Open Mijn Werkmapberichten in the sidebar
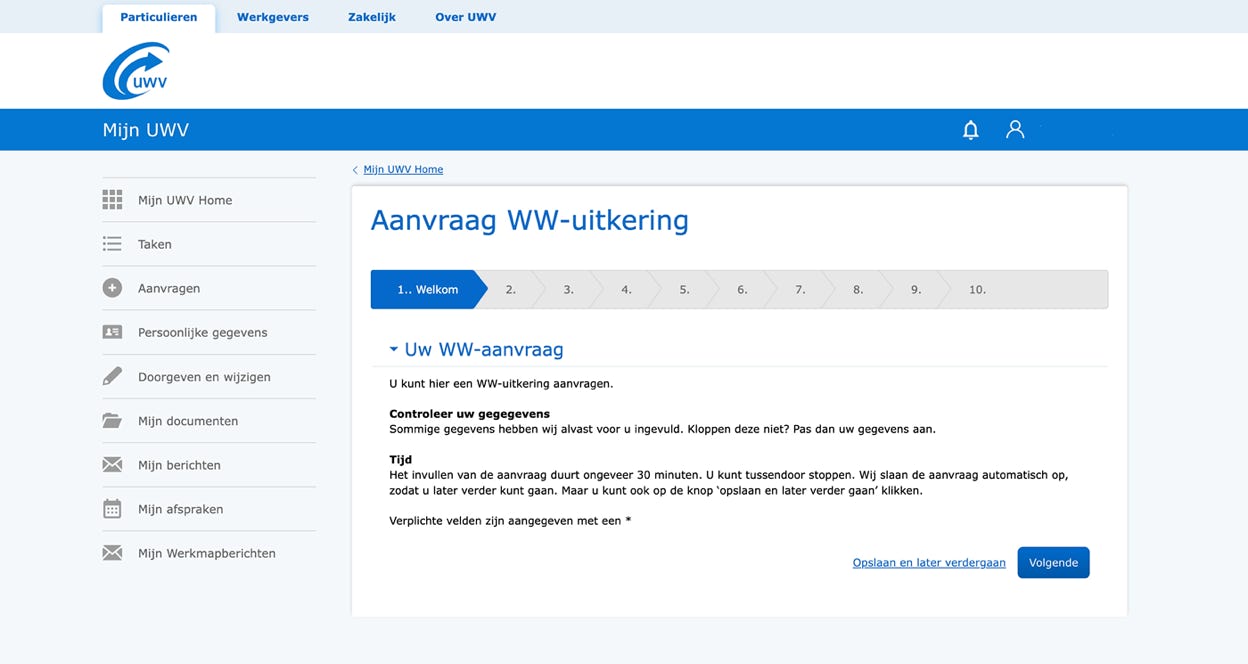This screenshot has height=664, width=1248. coord(209,553)
